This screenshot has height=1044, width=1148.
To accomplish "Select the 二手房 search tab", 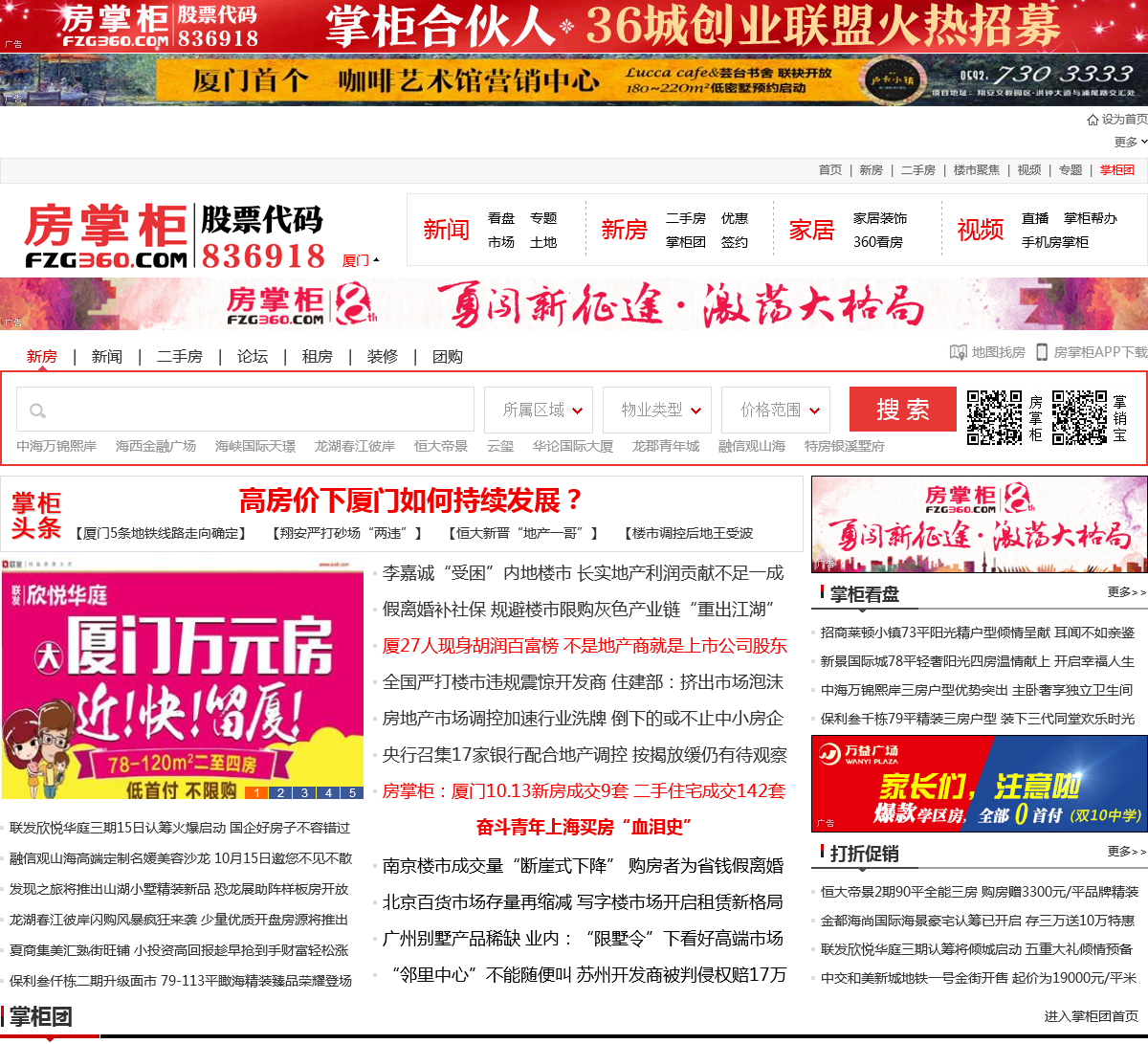I will pyautogui.click(x=180, y=356).
